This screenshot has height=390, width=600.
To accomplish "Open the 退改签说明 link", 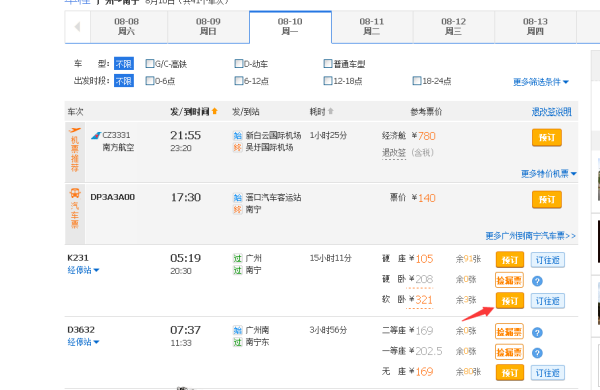I will pos(551,112).
